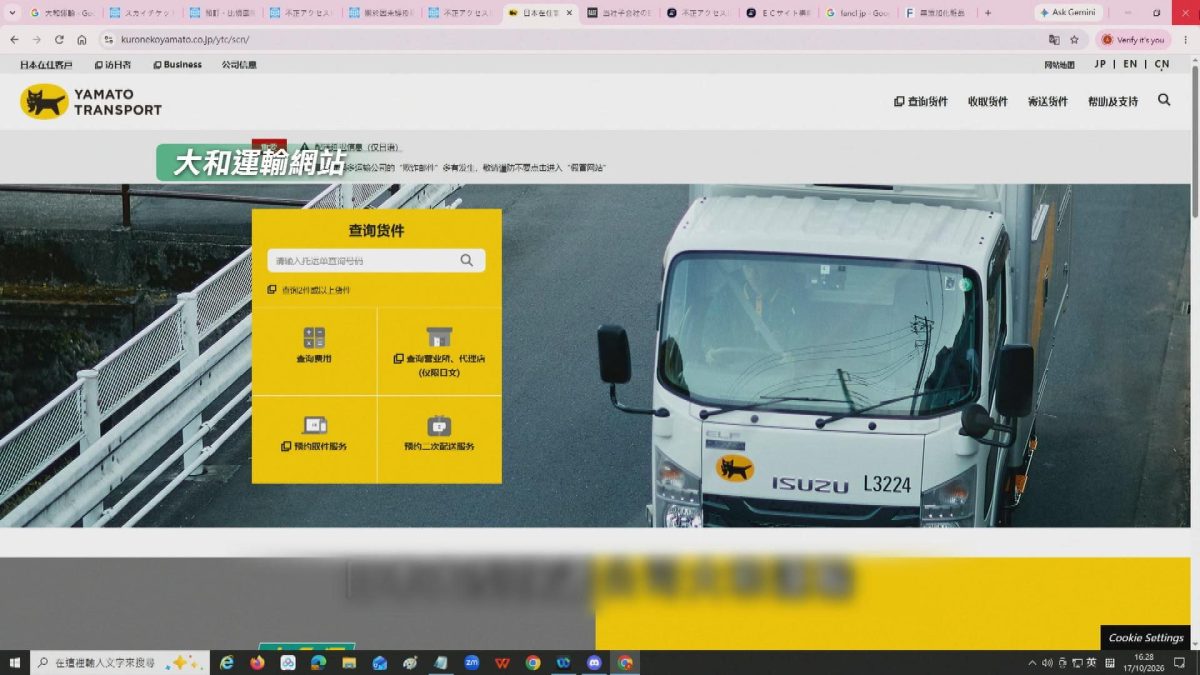Click the translate page icon in address bar
Viewport: 1200px width, 675px height.
[x=1053, y=40]
